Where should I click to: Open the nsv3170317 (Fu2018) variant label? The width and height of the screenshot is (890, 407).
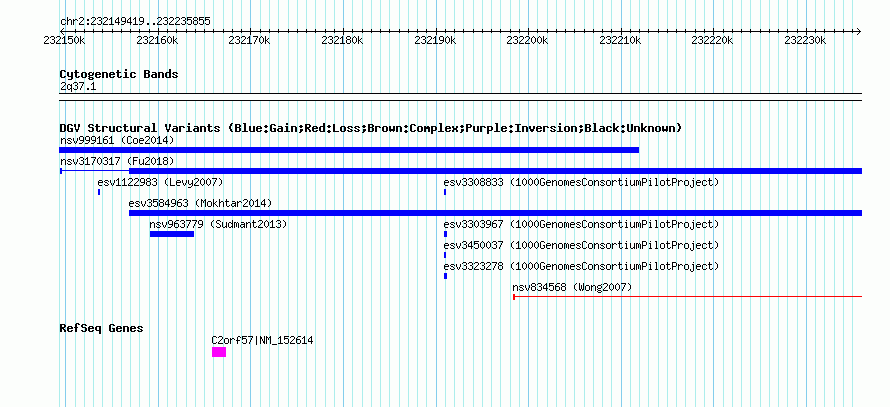117,161
